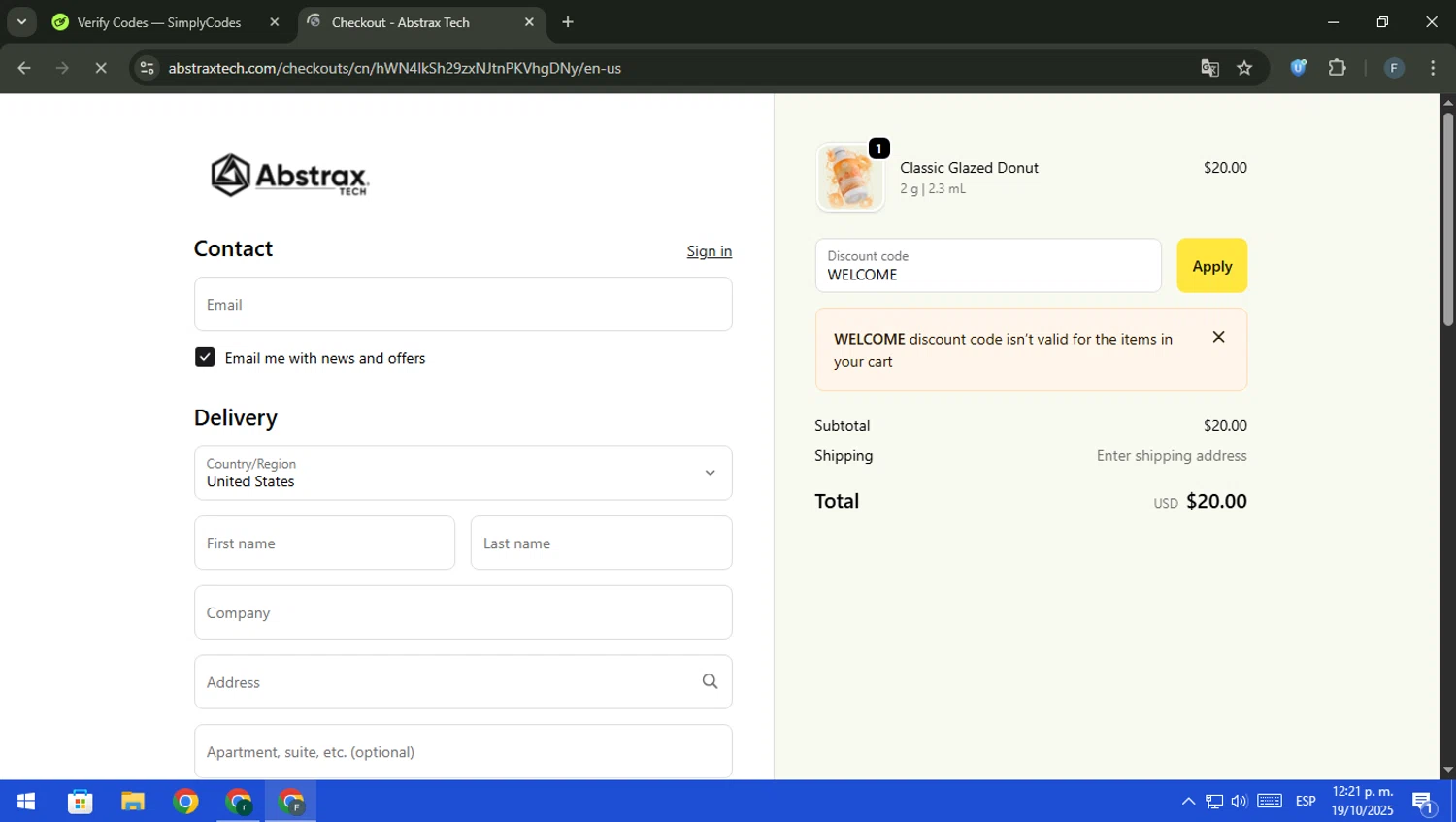Focus the Apartment, suite, etc. field
The height and width of the screenshot is (822, 1456).
point(463,751)
